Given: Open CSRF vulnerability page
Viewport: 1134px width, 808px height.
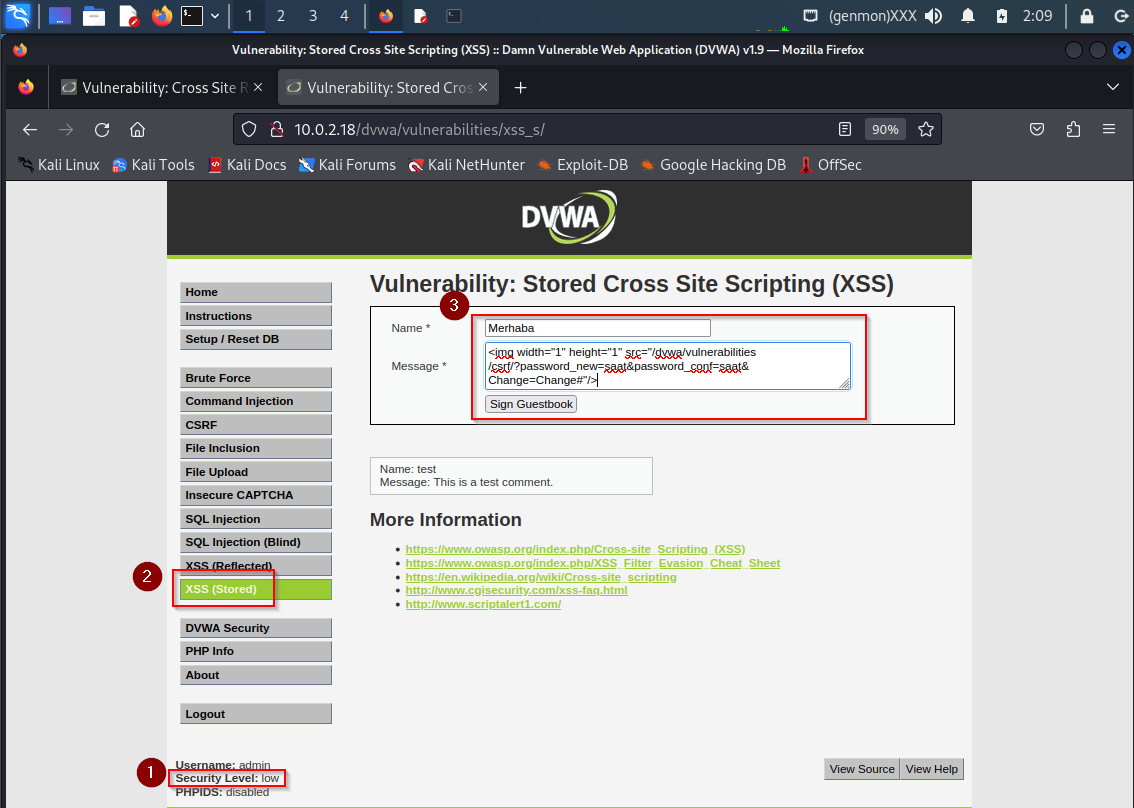Looking at the screenshot, I should (x=256, y=425).
